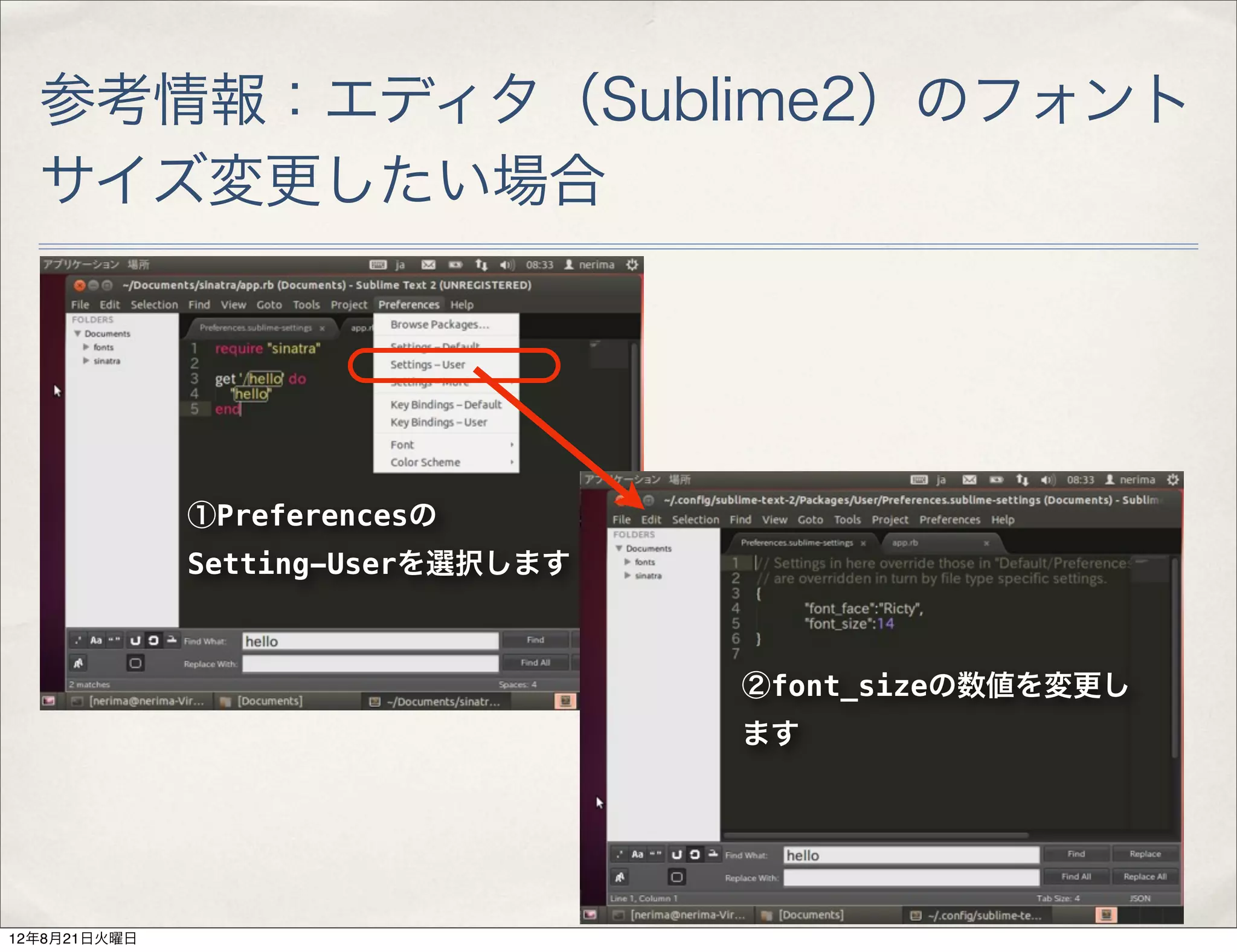Image resolution: width=1237 pixels, height=952 pixels.
Task: Toggle regular expression search in app.rb window
Action: click(78, 640)
